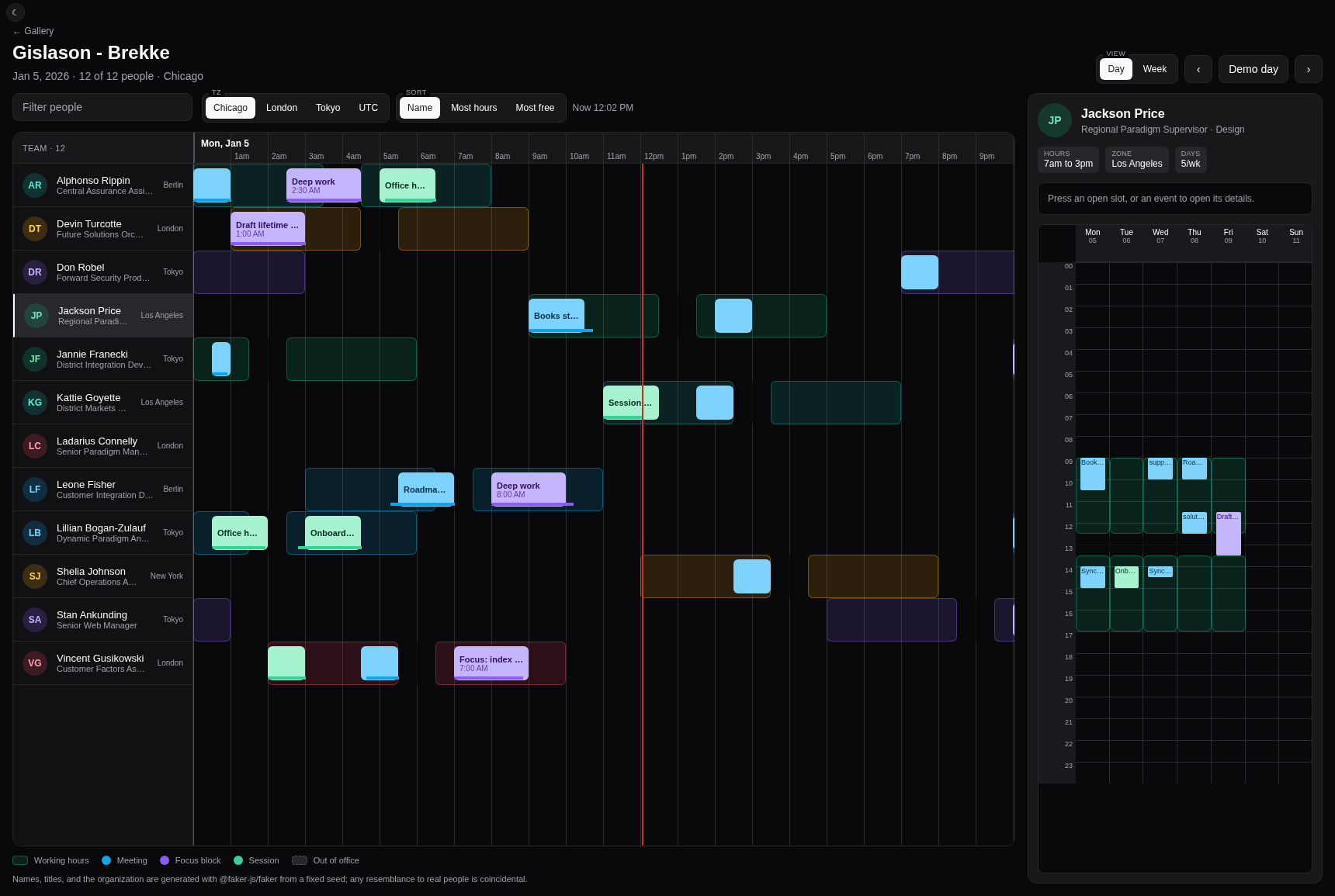Image resolution: width=1335 pixels, height=896 pixels.
Task: Click the Filter people input
Action: click(102, 107)
